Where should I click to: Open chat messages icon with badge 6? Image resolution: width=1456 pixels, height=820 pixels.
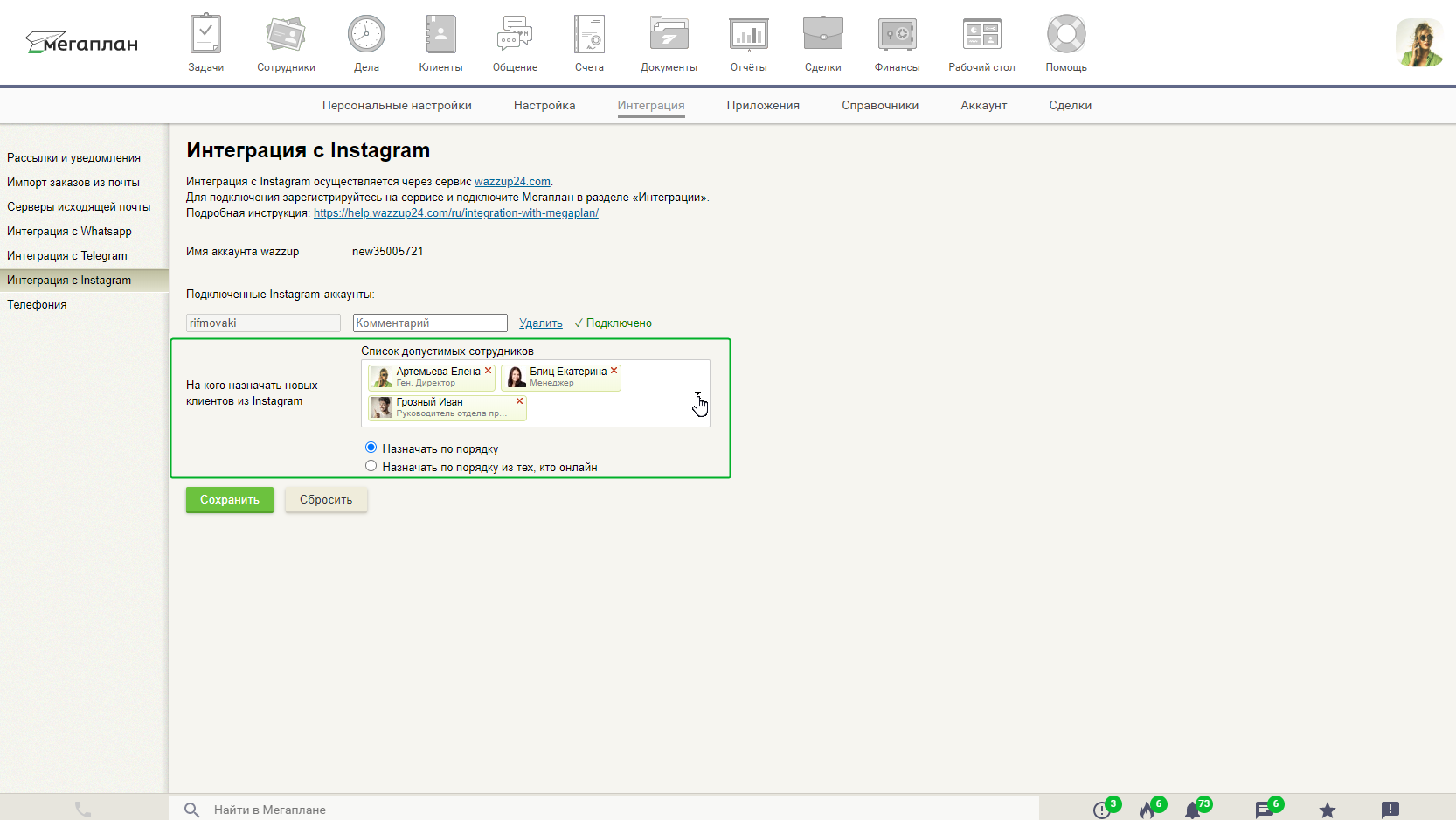[x=1265, y=810]
